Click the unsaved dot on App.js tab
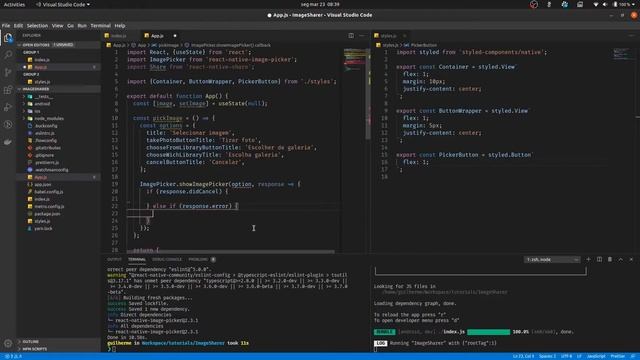Screen dimensions: 640x360 click(175, 36)
